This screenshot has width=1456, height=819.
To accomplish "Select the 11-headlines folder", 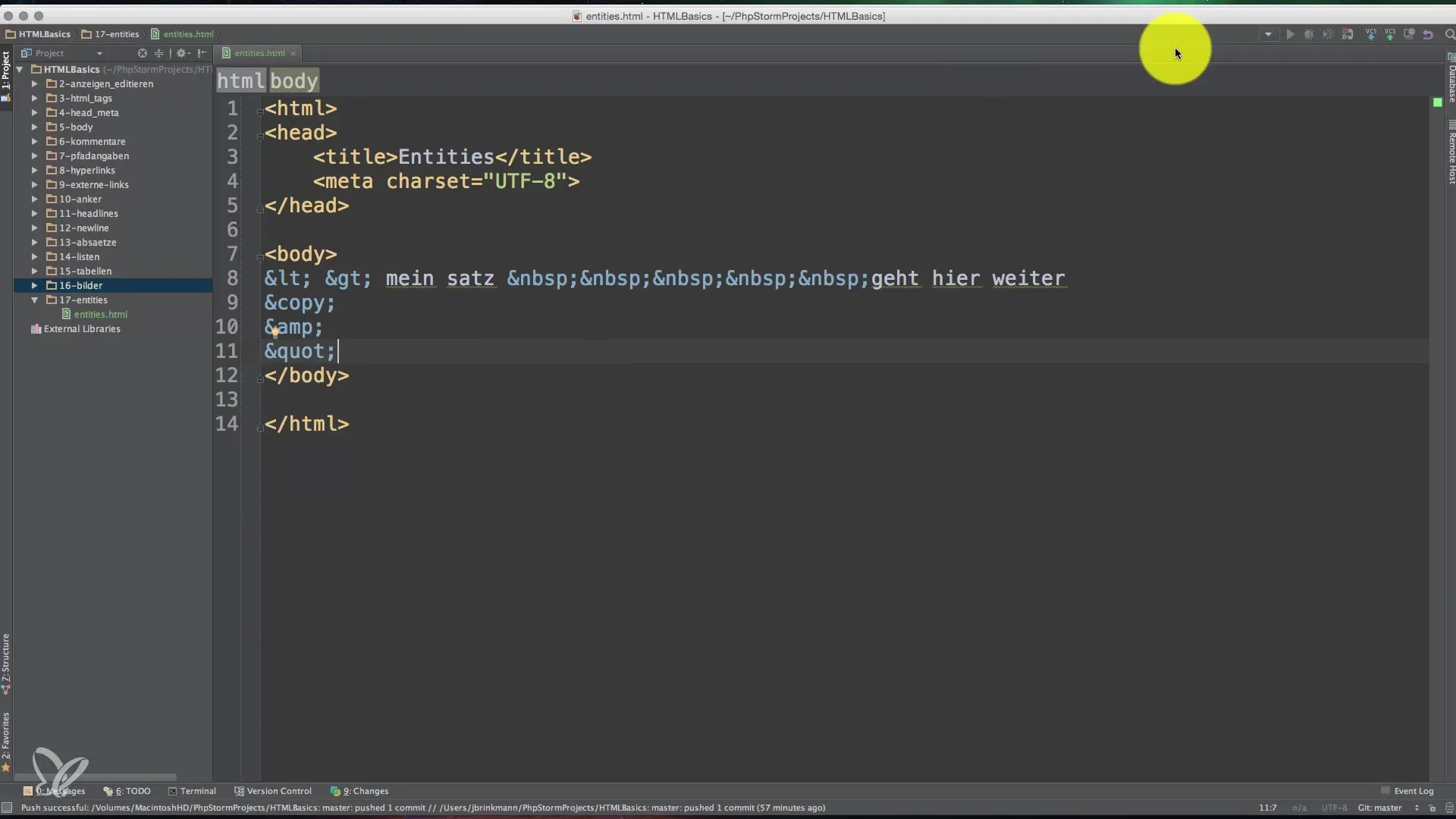I will click(82, 214).
